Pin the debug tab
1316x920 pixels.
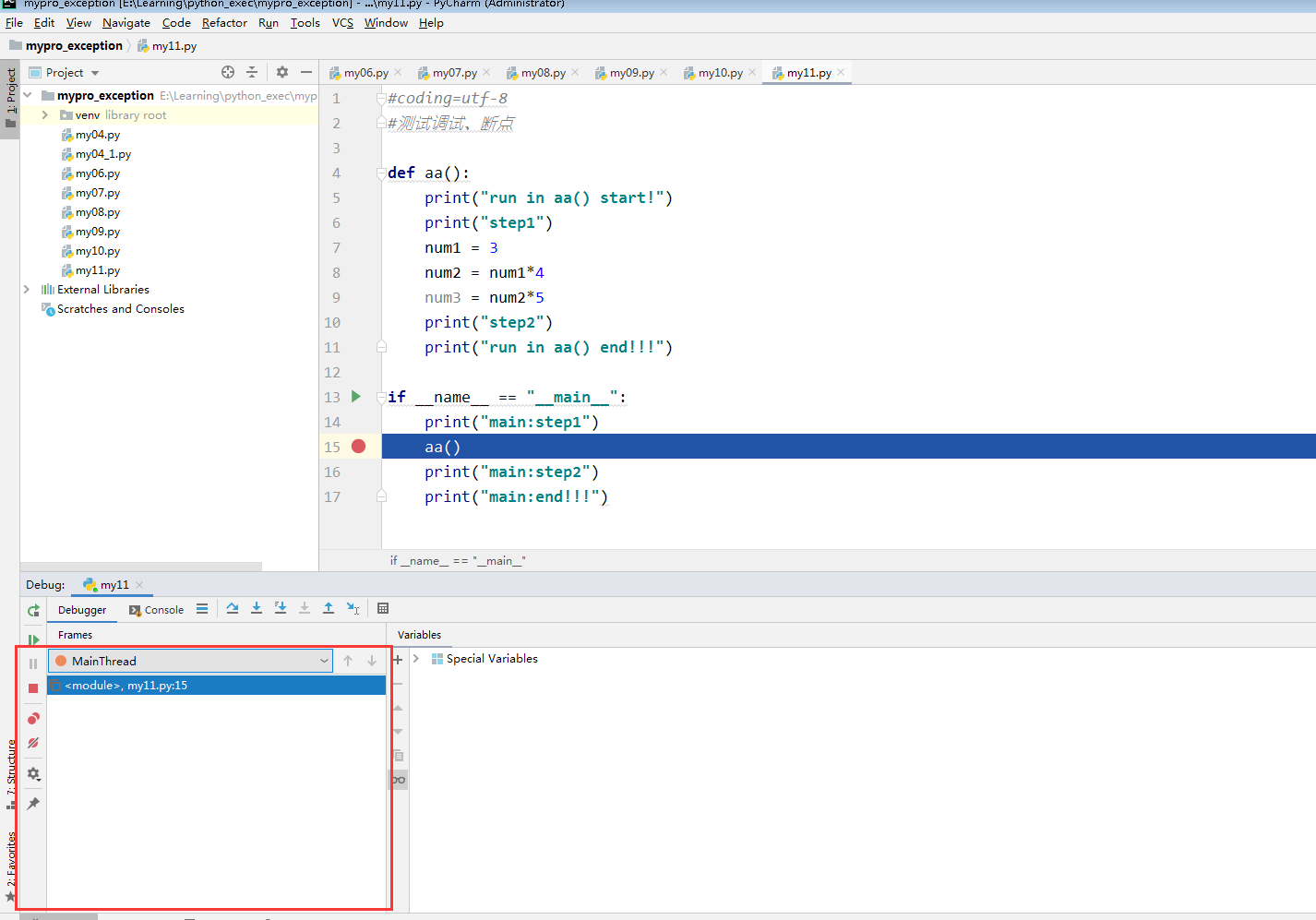point(33,804)
